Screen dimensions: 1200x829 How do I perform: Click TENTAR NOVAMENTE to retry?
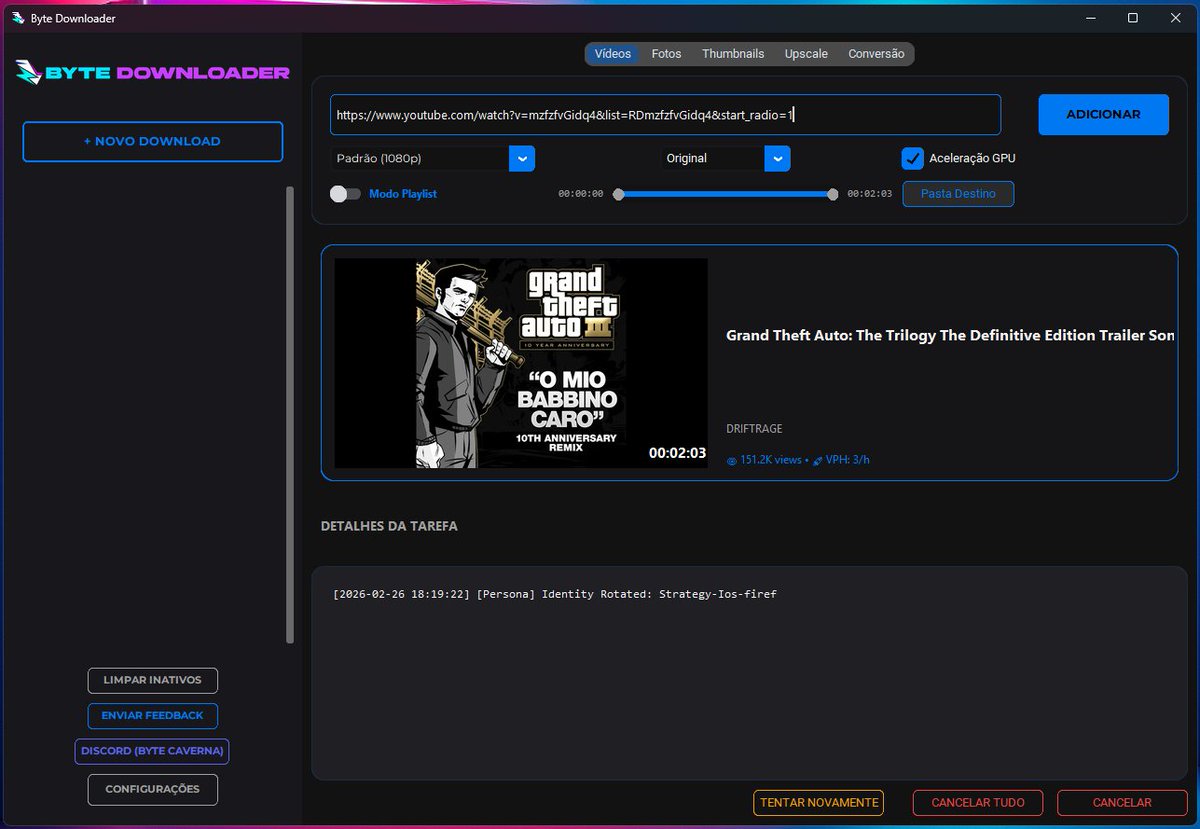pyautogui.click(x=819, y=803)
